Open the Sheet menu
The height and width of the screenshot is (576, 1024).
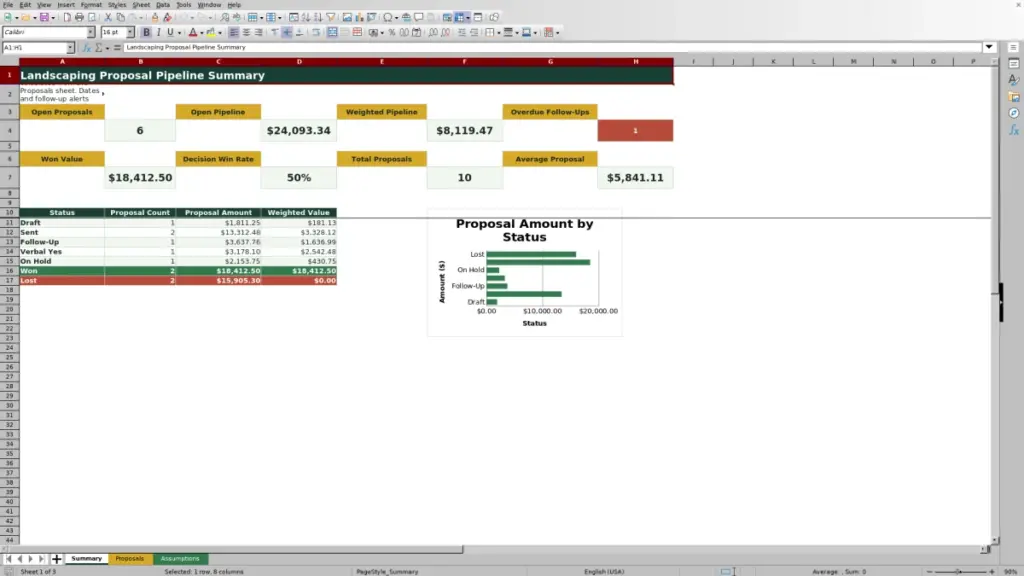tap(141, 5)
